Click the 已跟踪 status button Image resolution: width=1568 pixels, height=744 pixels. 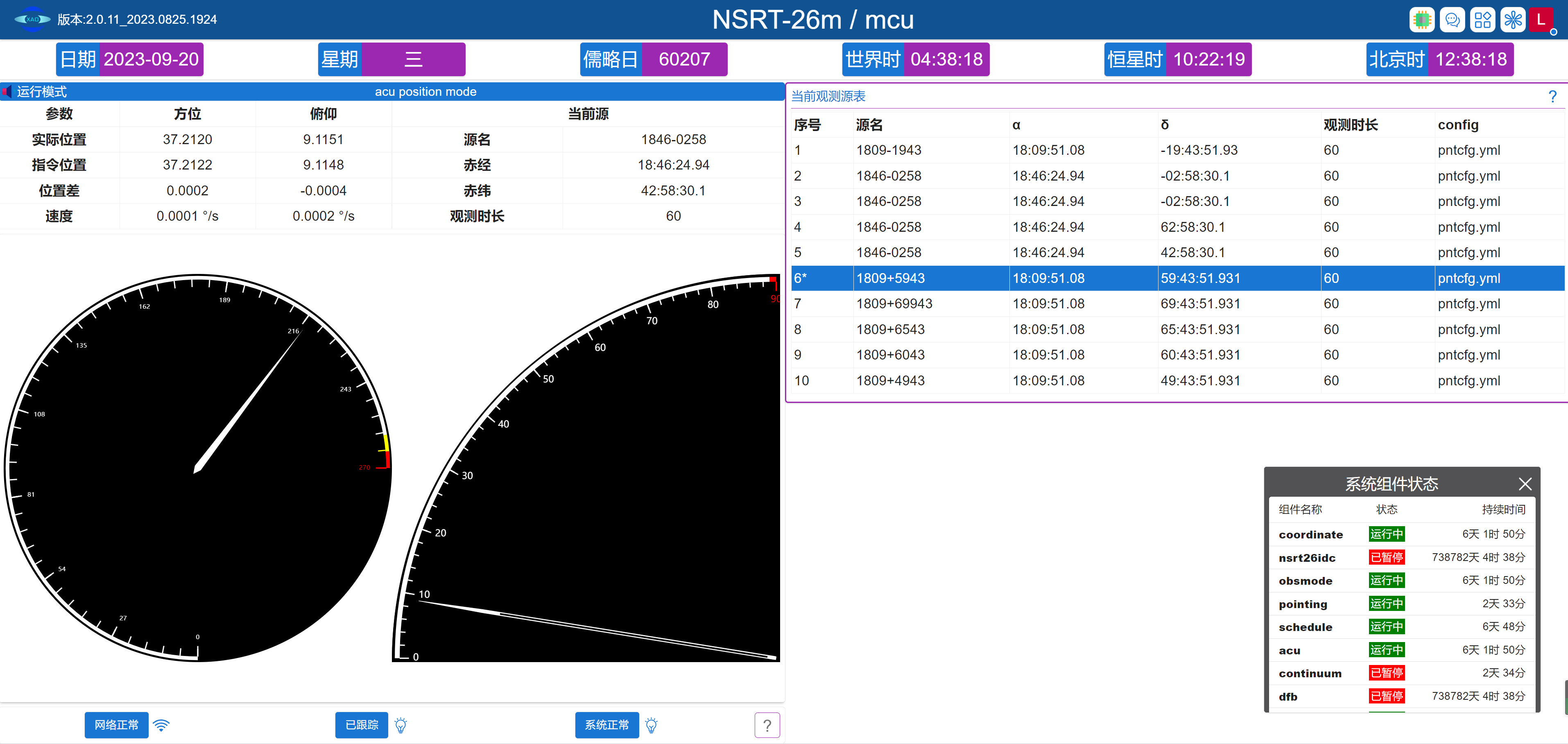pyautogui.click(x=362, y=724)
